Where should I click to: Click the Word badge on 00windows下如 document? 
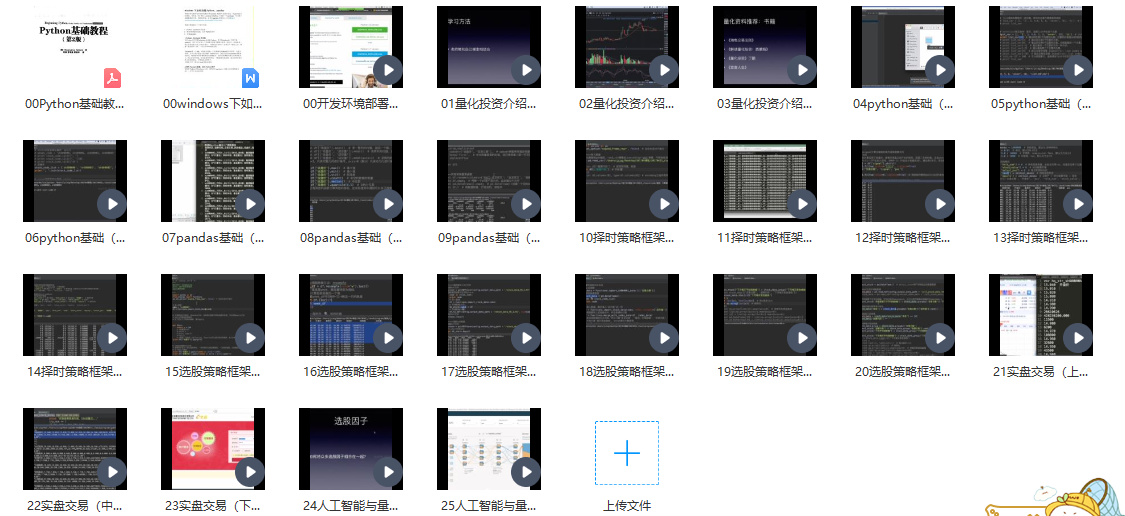(x=250, y=78)
